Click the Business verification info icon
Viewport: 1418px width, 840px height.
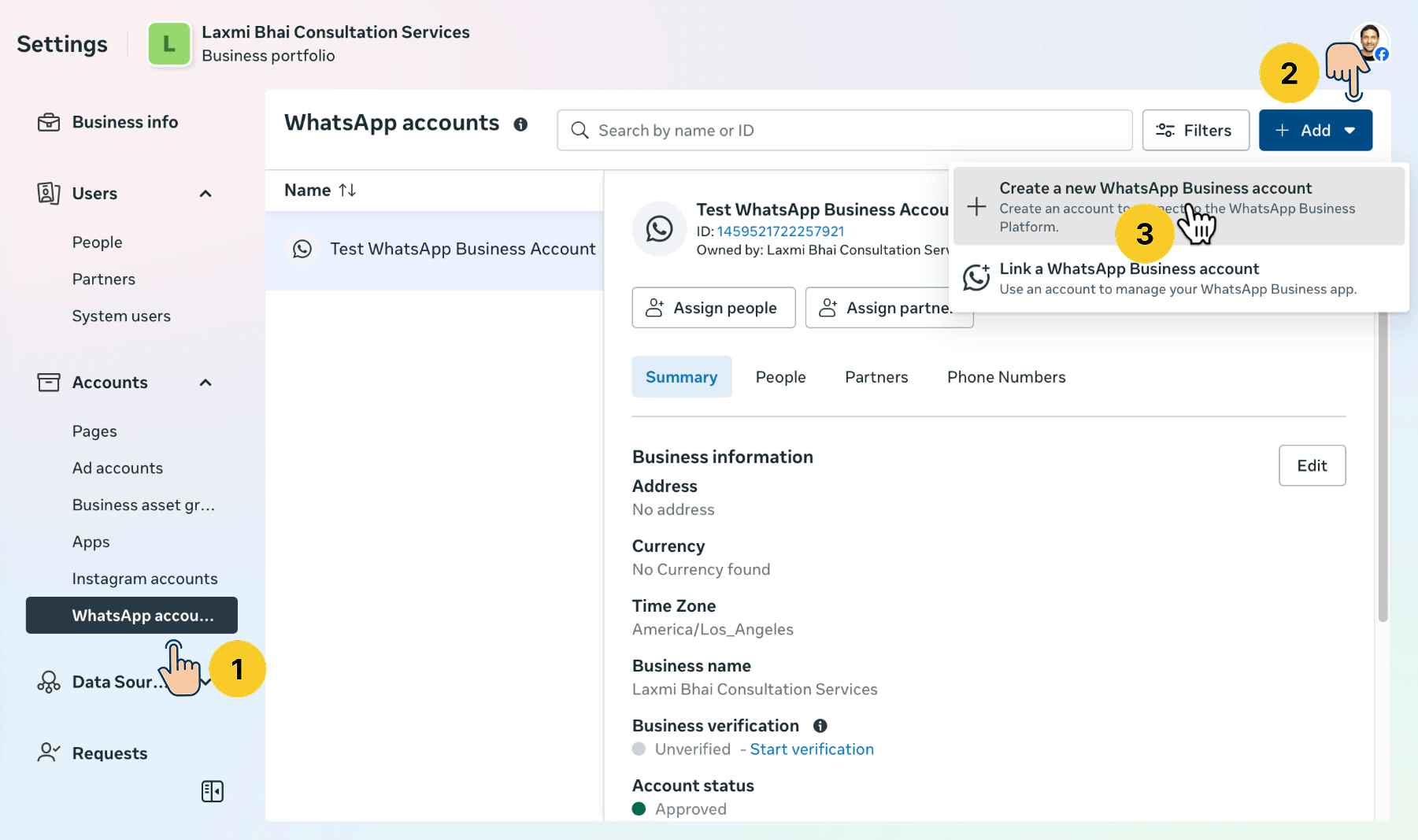click(820, 726)
